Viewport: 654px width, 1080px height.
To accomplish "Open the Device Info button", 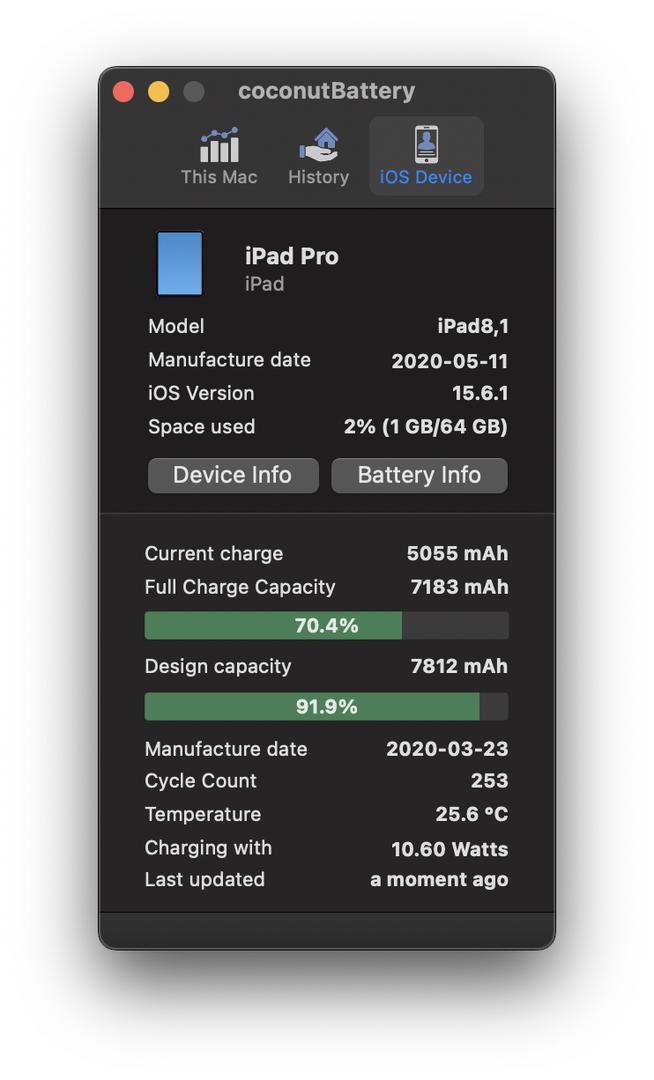I will click(x=233, y=475).
